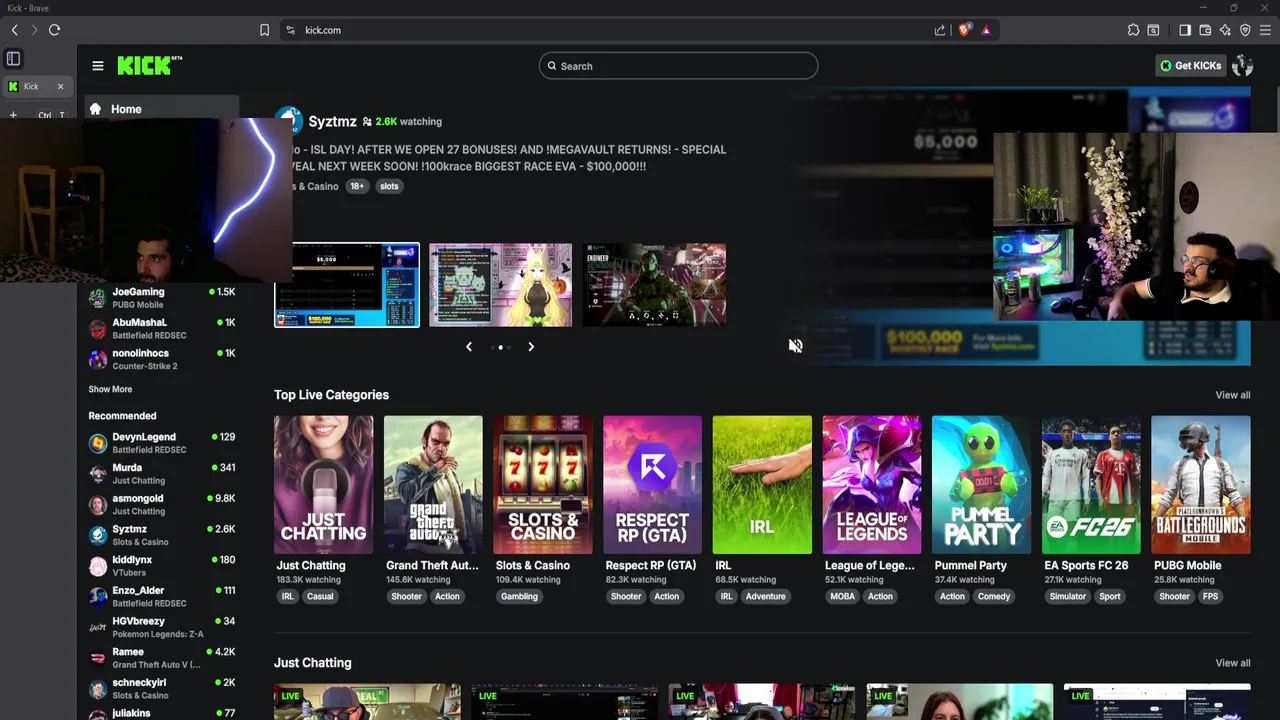Open the Slots & Casino category card
The height and width of the screenshot is (720, 1280).
click(543, 485)
